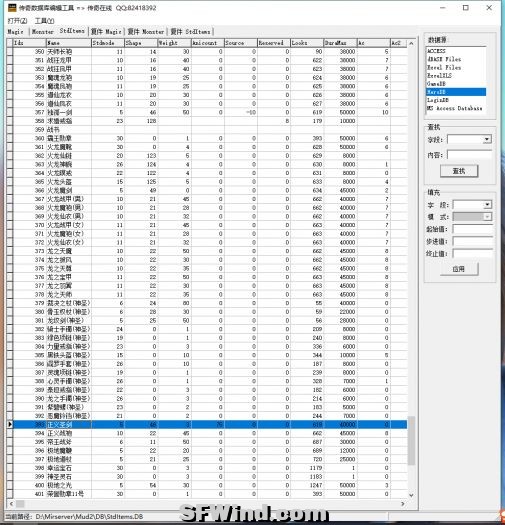Select the row marker beside item 373
The image size is (505, 525).
(10, 251)
